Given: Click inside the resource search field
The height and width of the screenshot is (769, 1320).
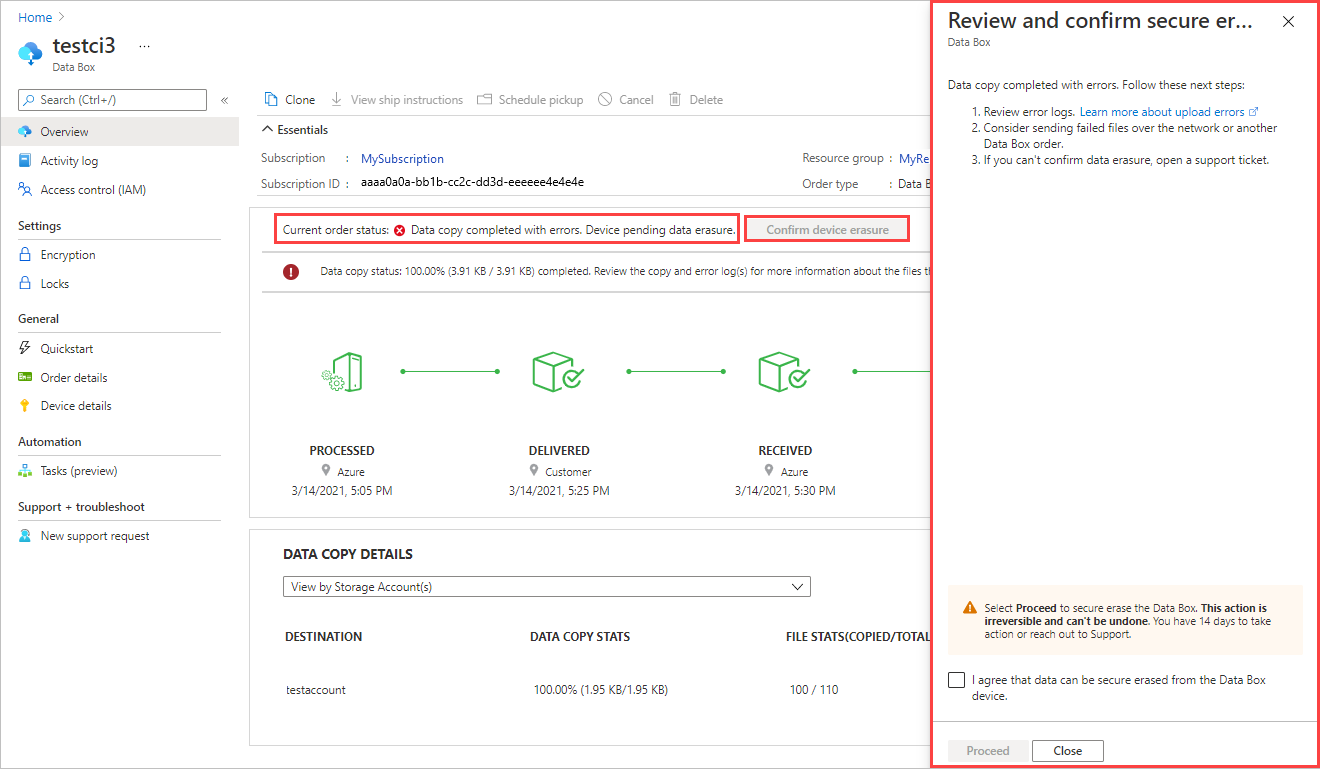Looking at the screenshot, I should click(x=111, y=99).
